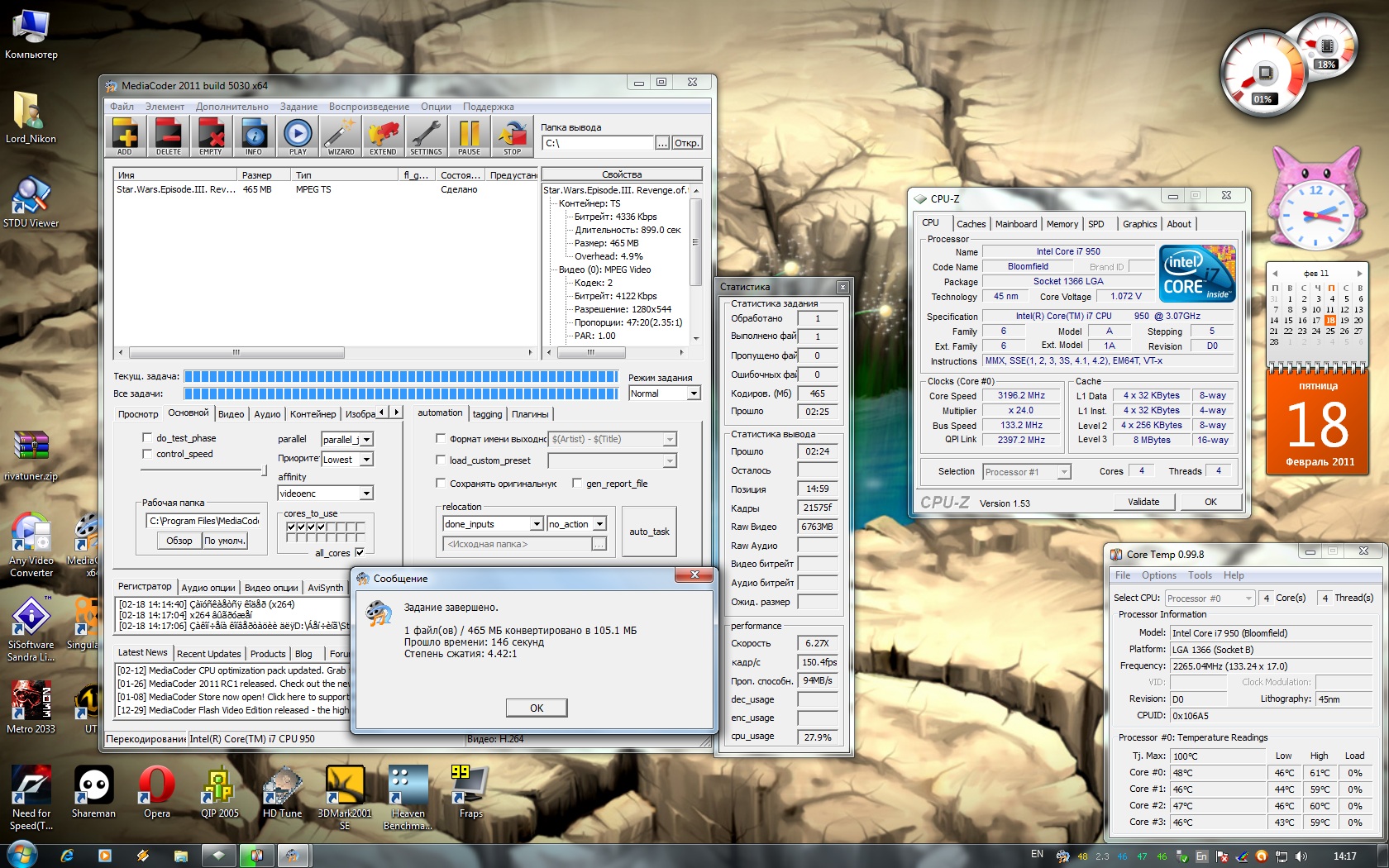Enable the gen_report_file checkbox
1389x868 pixels.
[x=577, y=484]
